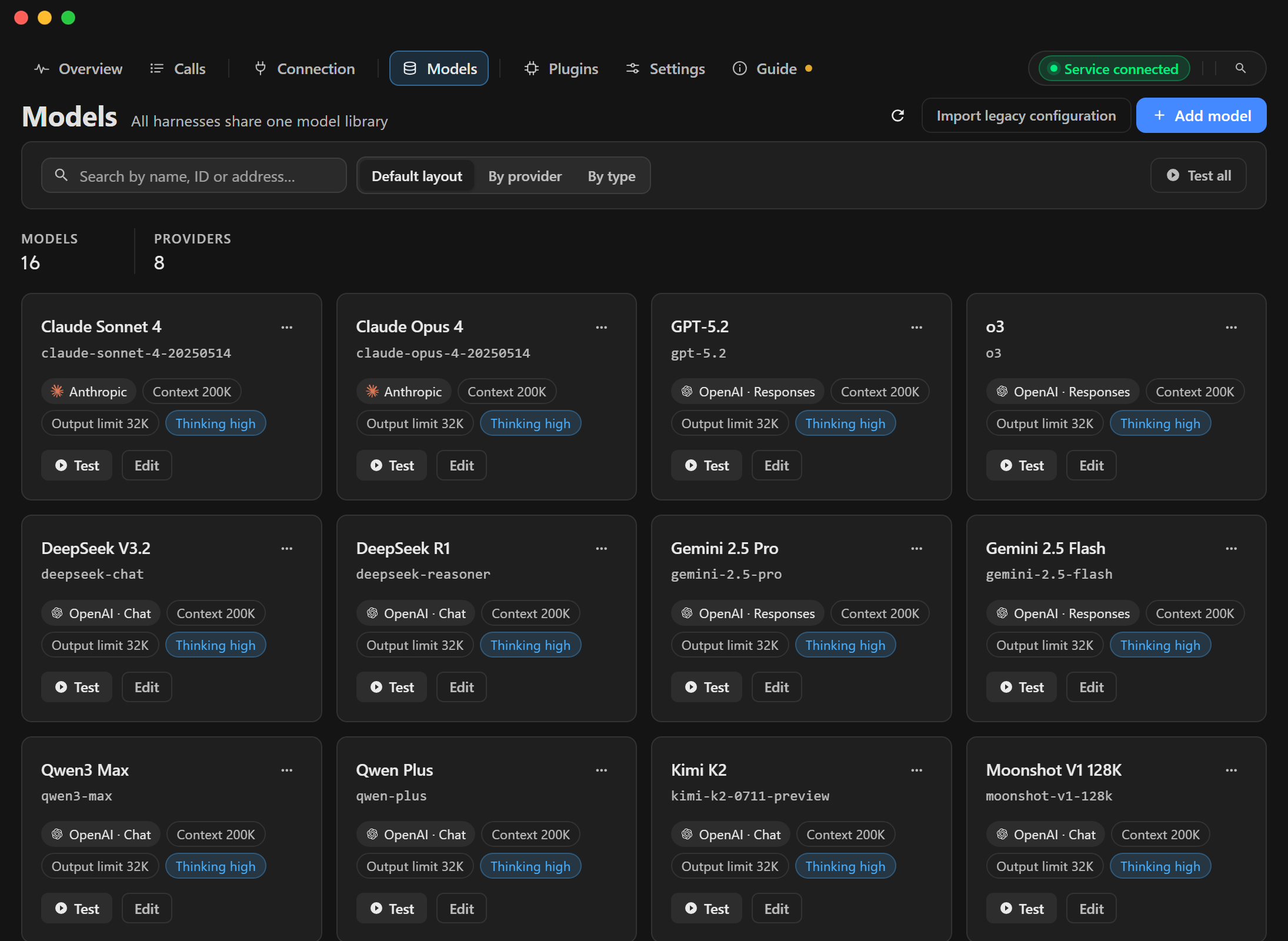This screenshot has width=1288, height=941.
Task: Open the Guide tab
Action: 772,69
